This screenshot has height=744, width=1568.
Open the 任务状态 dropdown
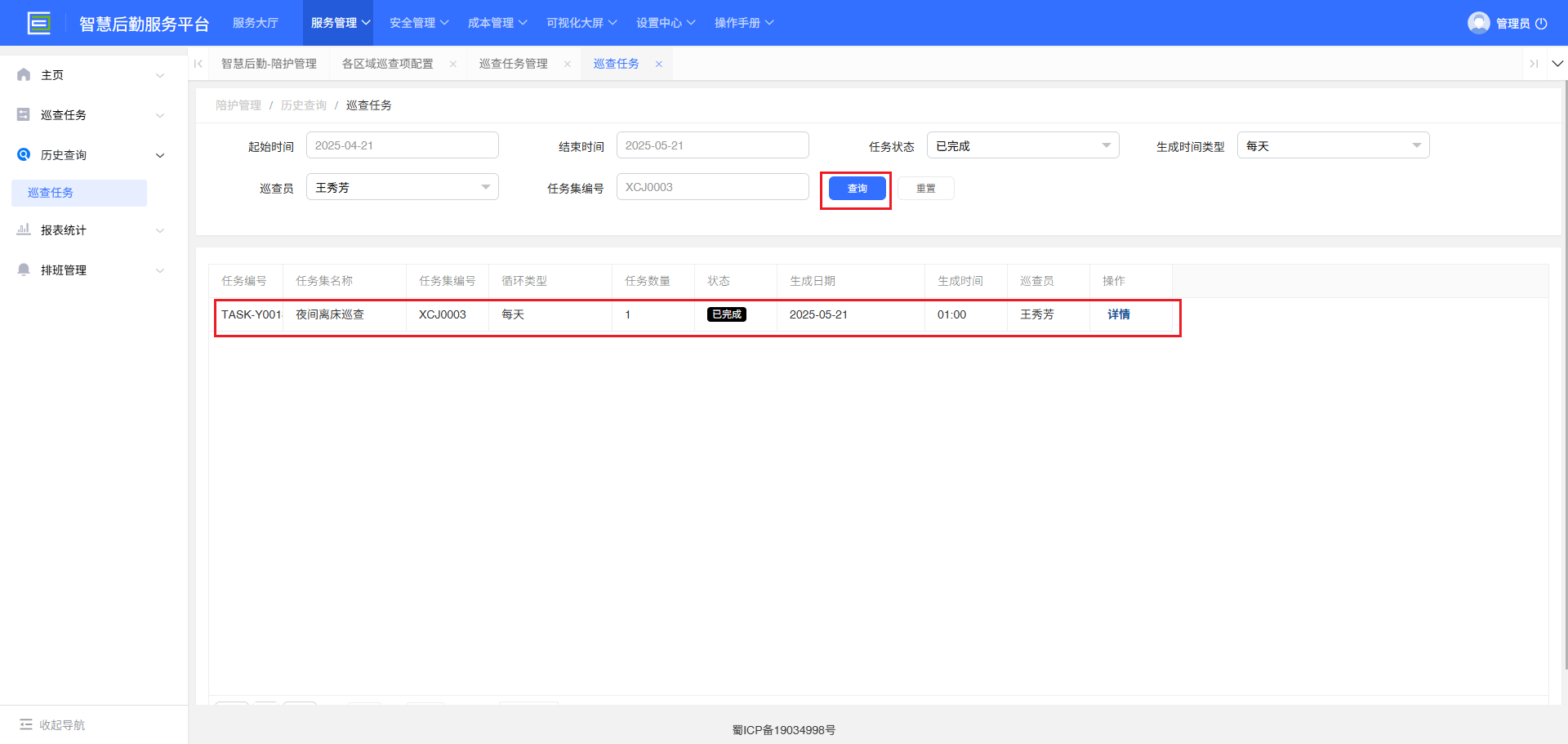(1022, 145)
